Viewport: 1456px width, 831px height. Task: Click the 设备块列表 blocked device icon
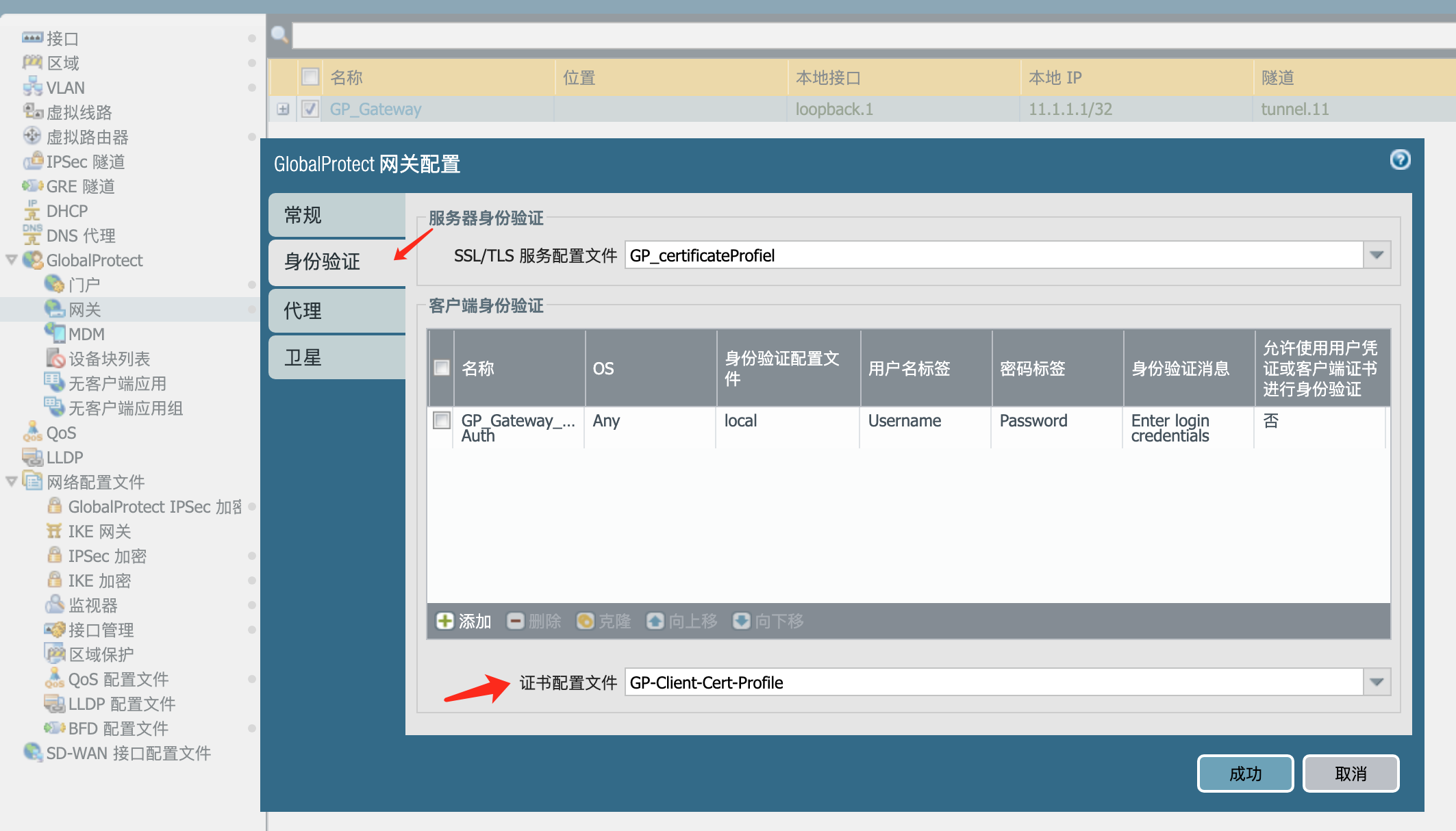pyautogui.click(x=54, y=358)
